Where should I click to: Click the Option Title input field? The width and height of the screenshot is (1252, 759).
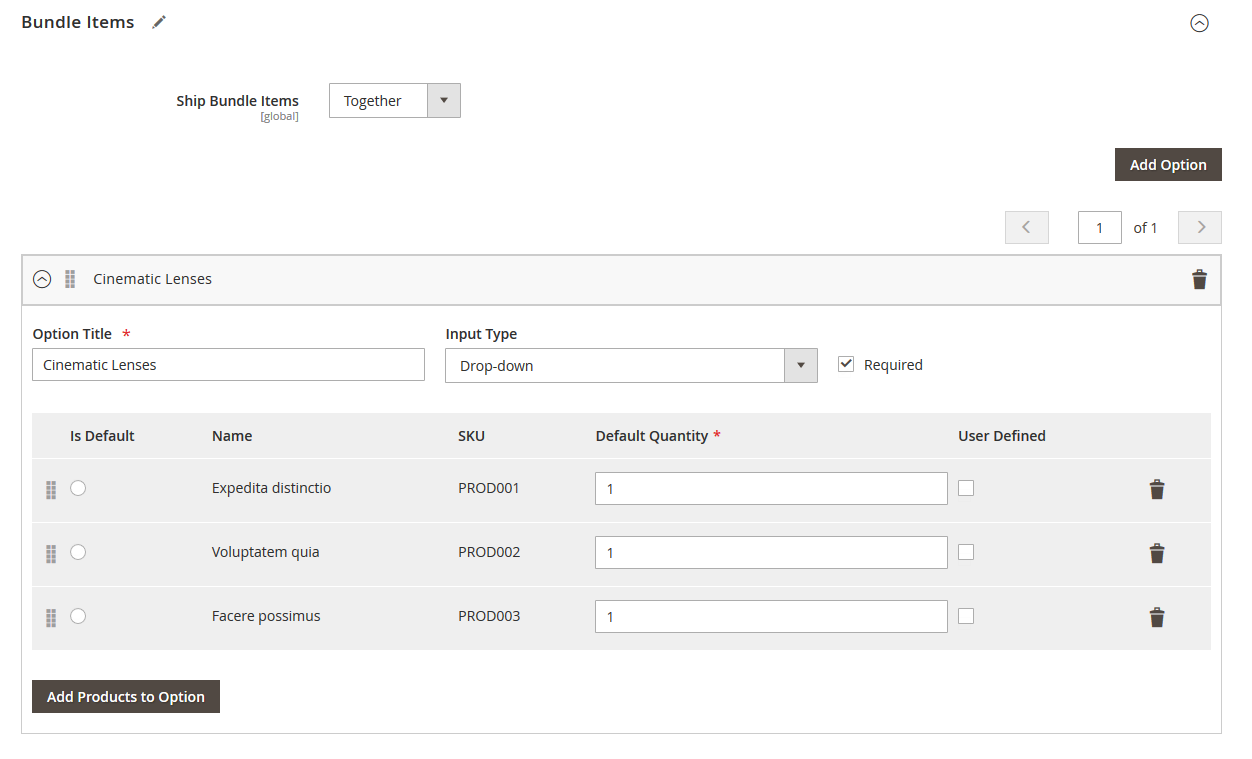229,365
